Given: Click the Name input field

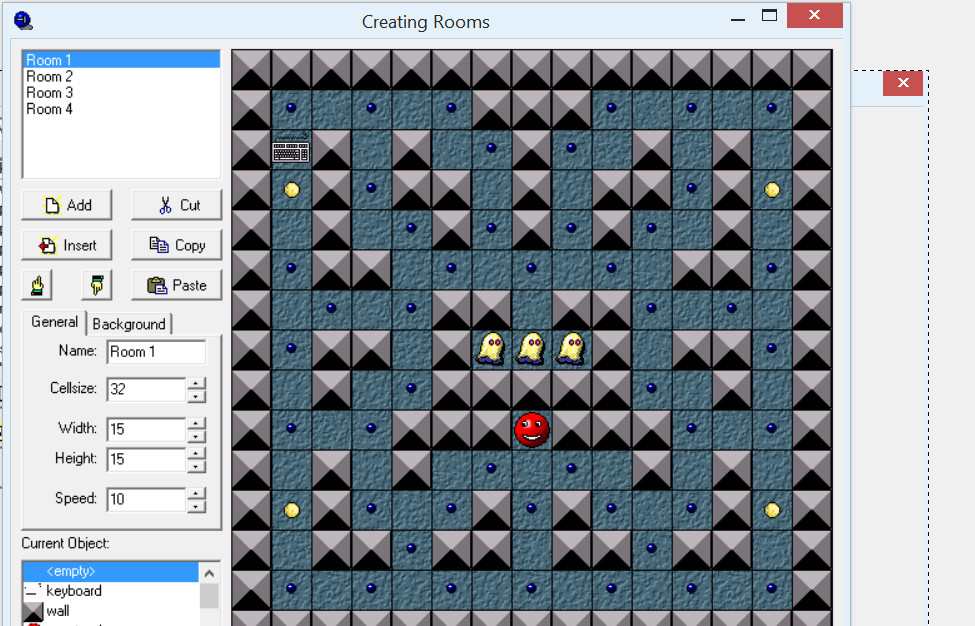Looking at the screenshot, I should click(156, 352).
